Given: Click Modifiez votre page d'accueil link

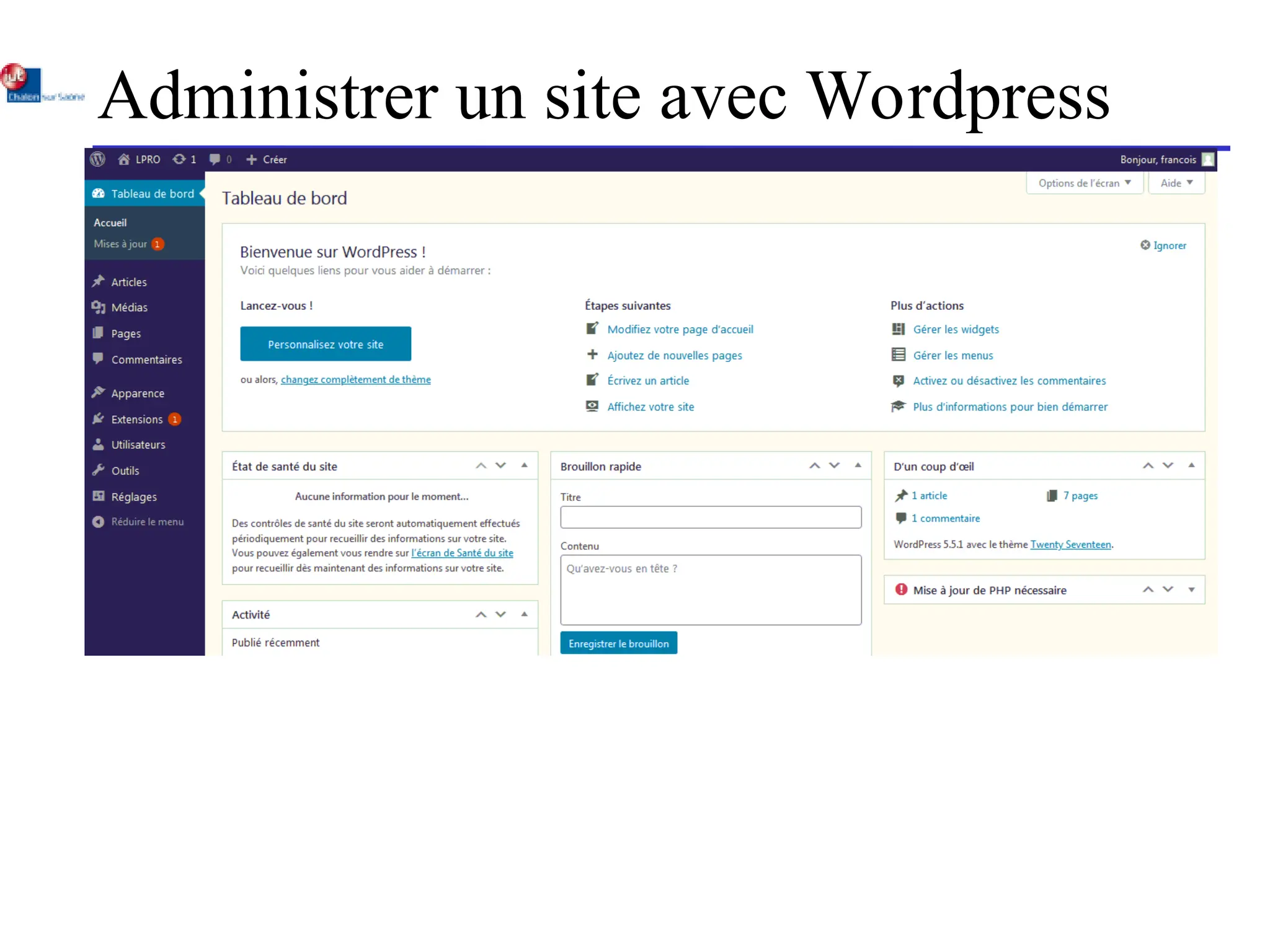Looking at the screenshot, I should pyautogui.click(x=680, y=329).
